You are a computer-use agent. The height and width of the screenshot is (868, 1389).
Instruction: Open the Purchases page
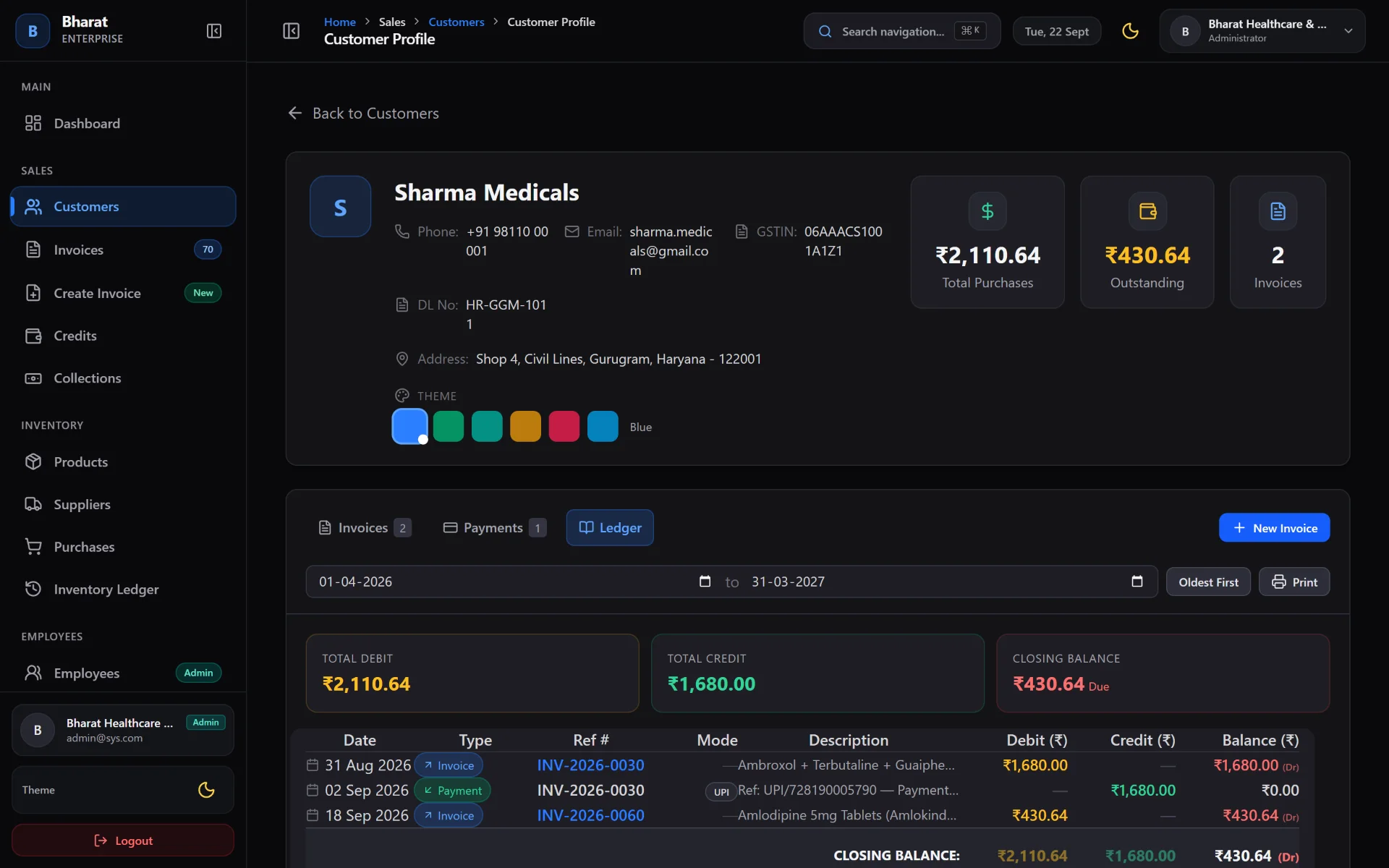(x=123, y=547)
